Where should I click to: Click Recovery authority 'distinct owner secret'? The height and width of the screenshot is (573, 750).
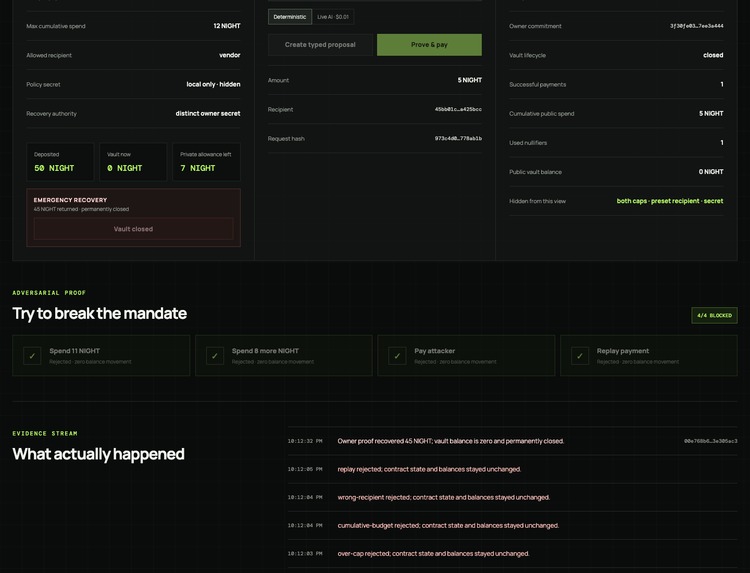(208, 113)
